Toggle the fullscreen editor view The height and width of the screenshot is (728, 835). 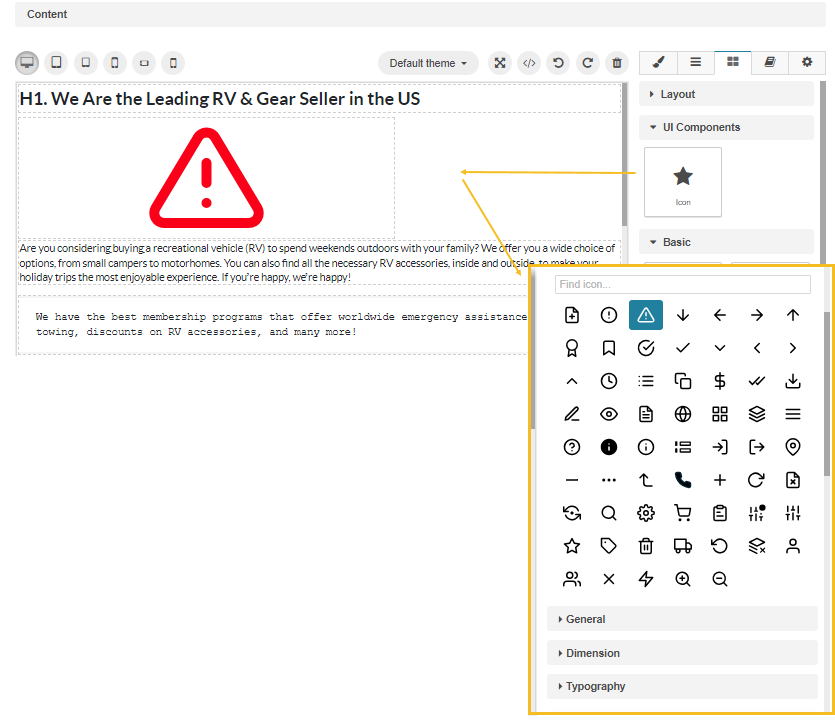(500, 63)
